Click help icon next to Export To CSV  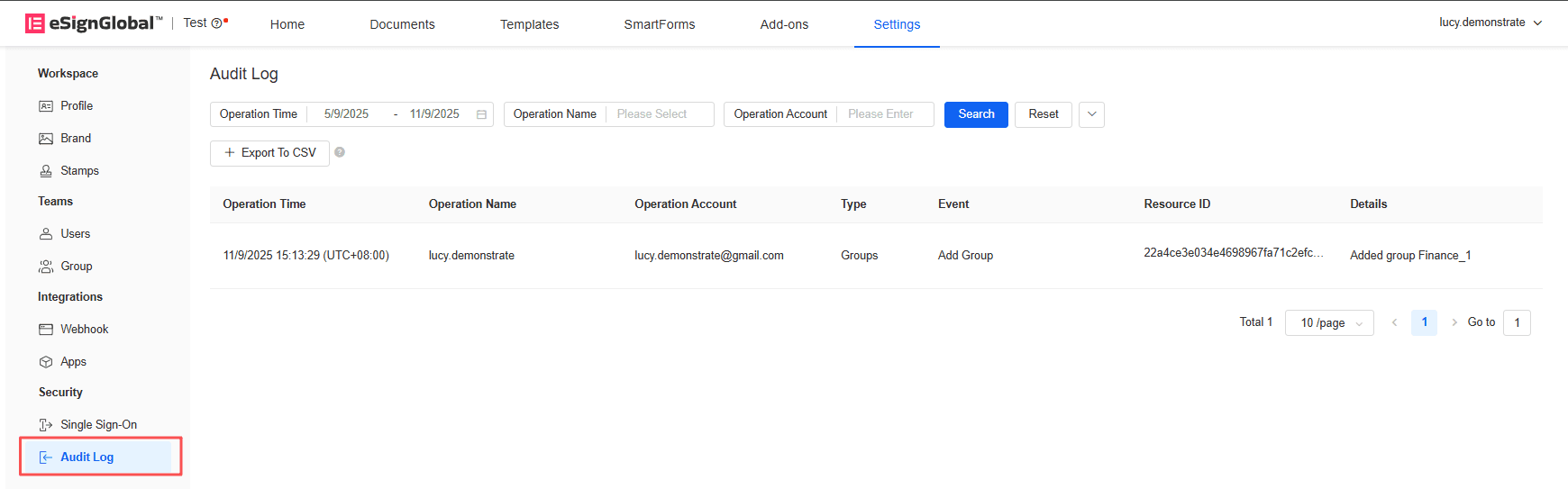340,153
